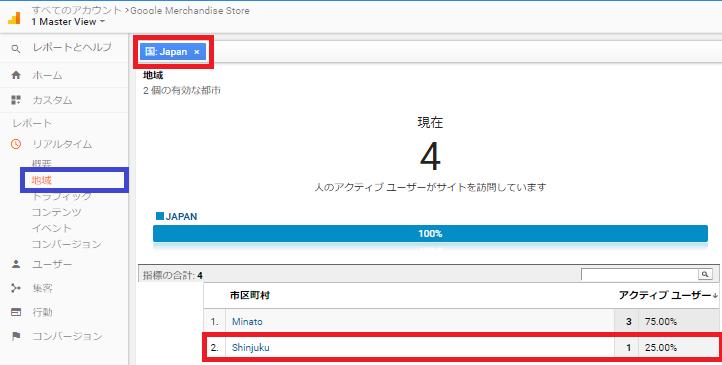Click the table search input field
This screenshot has width=722, height=365.
click(640, 274)
